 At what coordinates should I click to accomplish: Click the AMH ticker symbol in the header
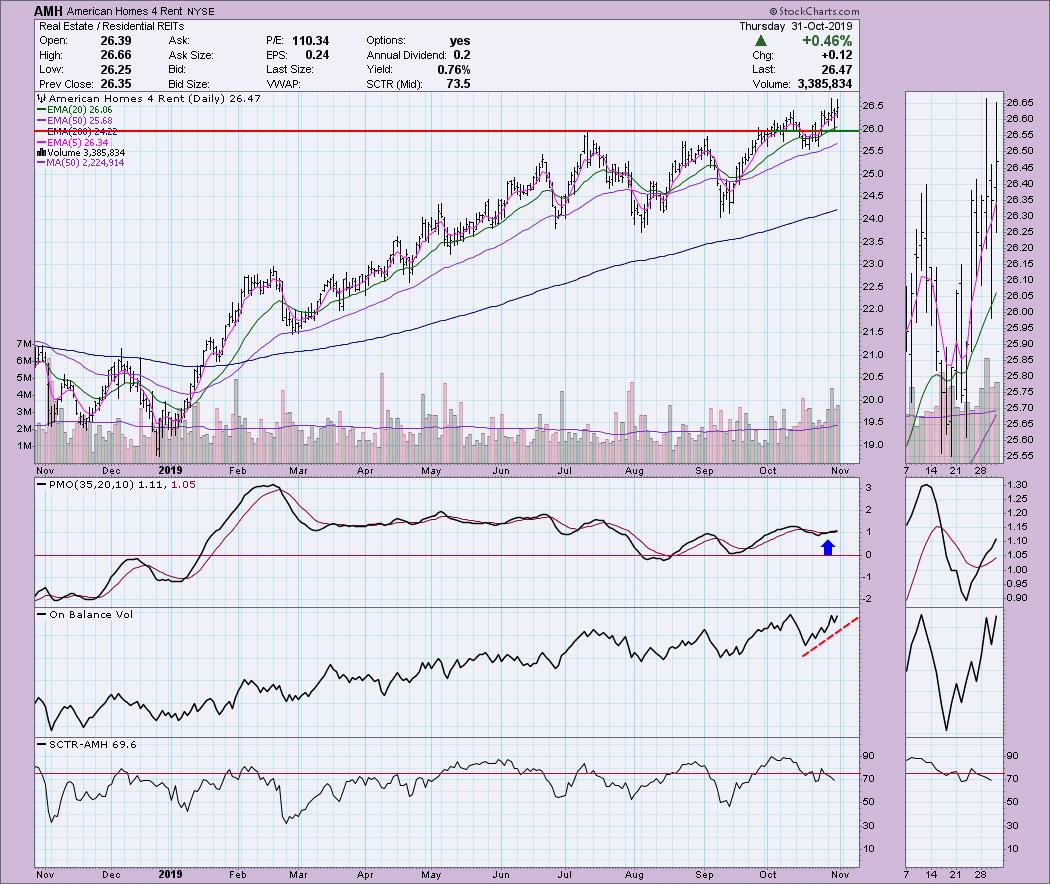coord(48,11)
